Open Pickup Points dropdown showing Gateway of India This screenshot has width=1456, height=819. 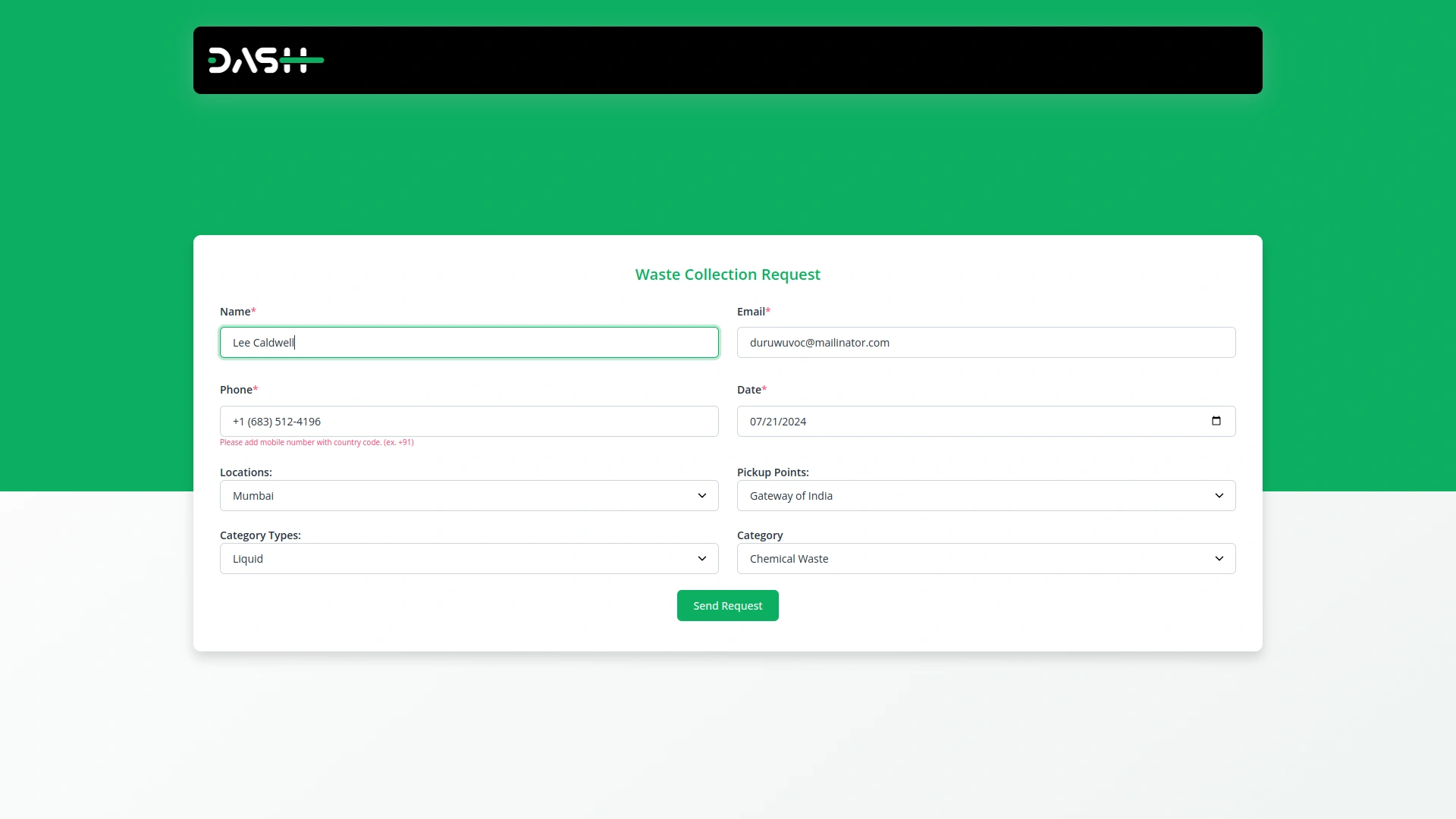click(x=971, y=496)
